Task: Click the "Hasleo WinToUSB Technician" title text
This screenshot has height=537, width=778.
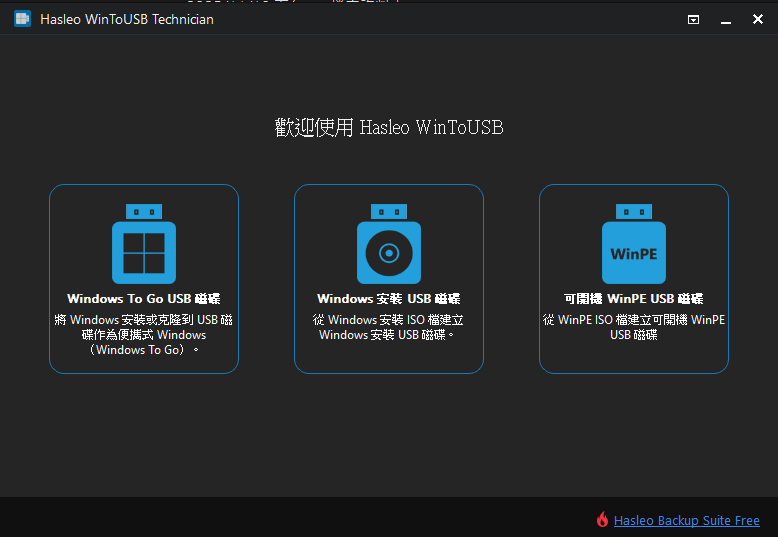Action: point(127,19)
